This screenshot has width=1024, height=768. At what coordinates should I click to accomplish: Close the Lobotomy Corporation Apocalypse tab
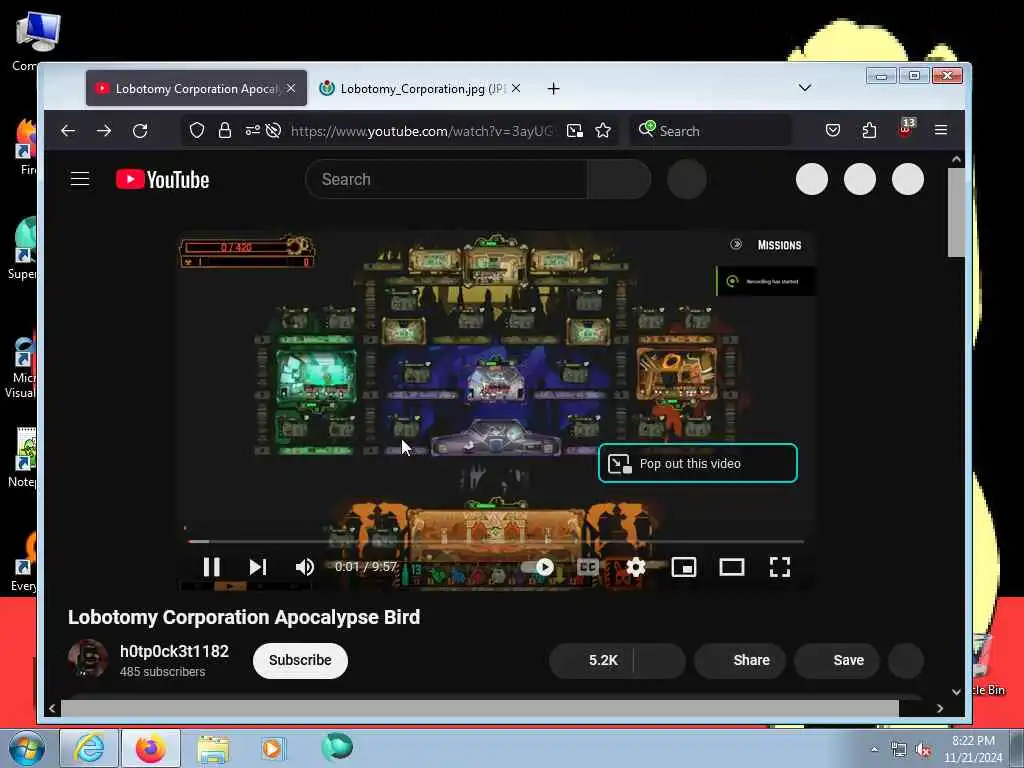[291, 88]
